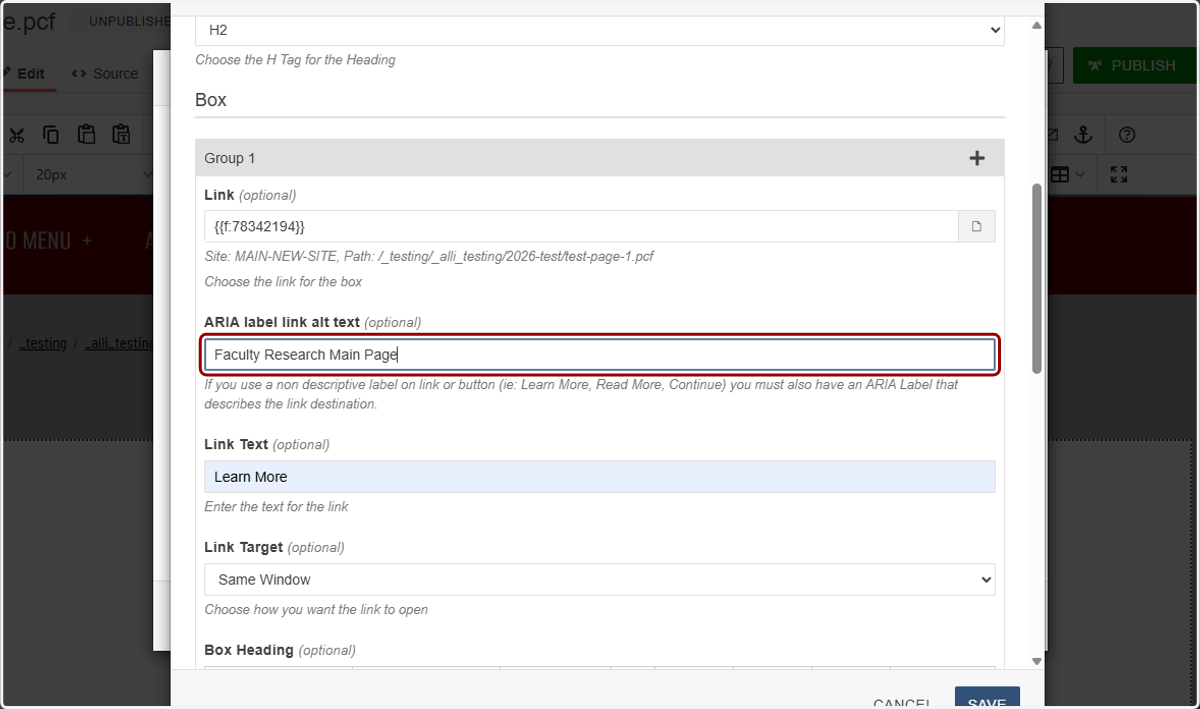
Task: Click the CANCEL button in dialog
Action: [902, 703]
